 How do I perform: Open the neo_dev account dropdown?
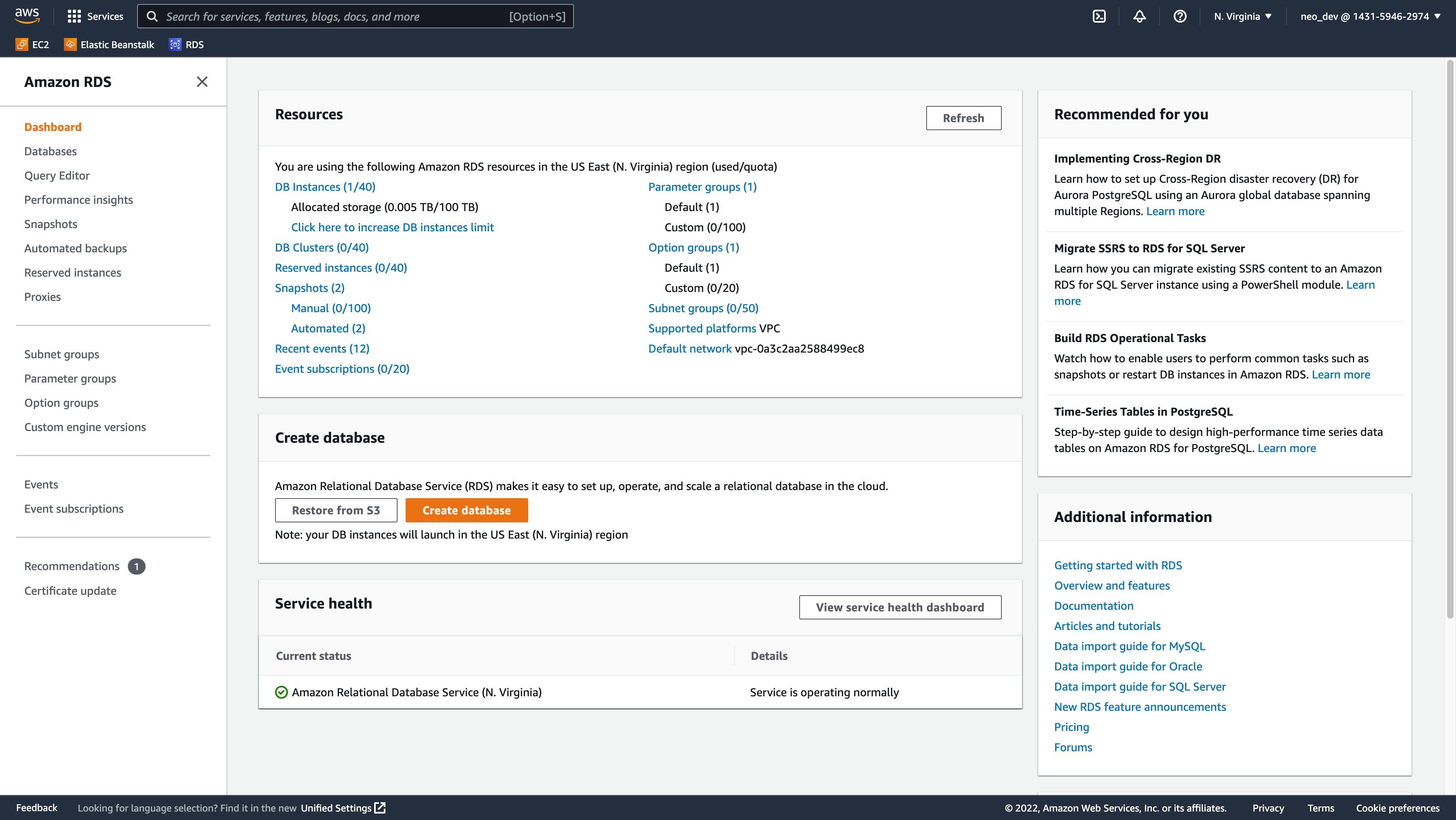[x=1371, y=17]
